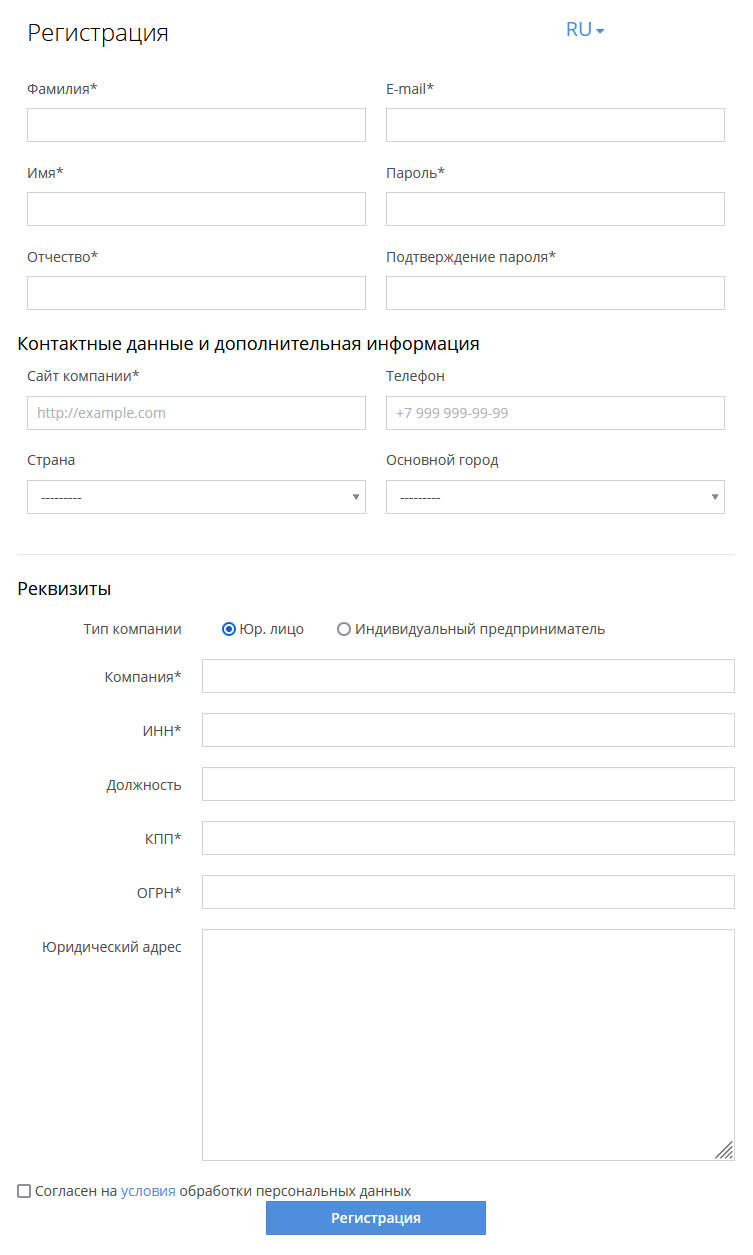Check the Согласен на условия checkbox
This screenshot has height=1255, width=753.
(x=24, y=1191)
